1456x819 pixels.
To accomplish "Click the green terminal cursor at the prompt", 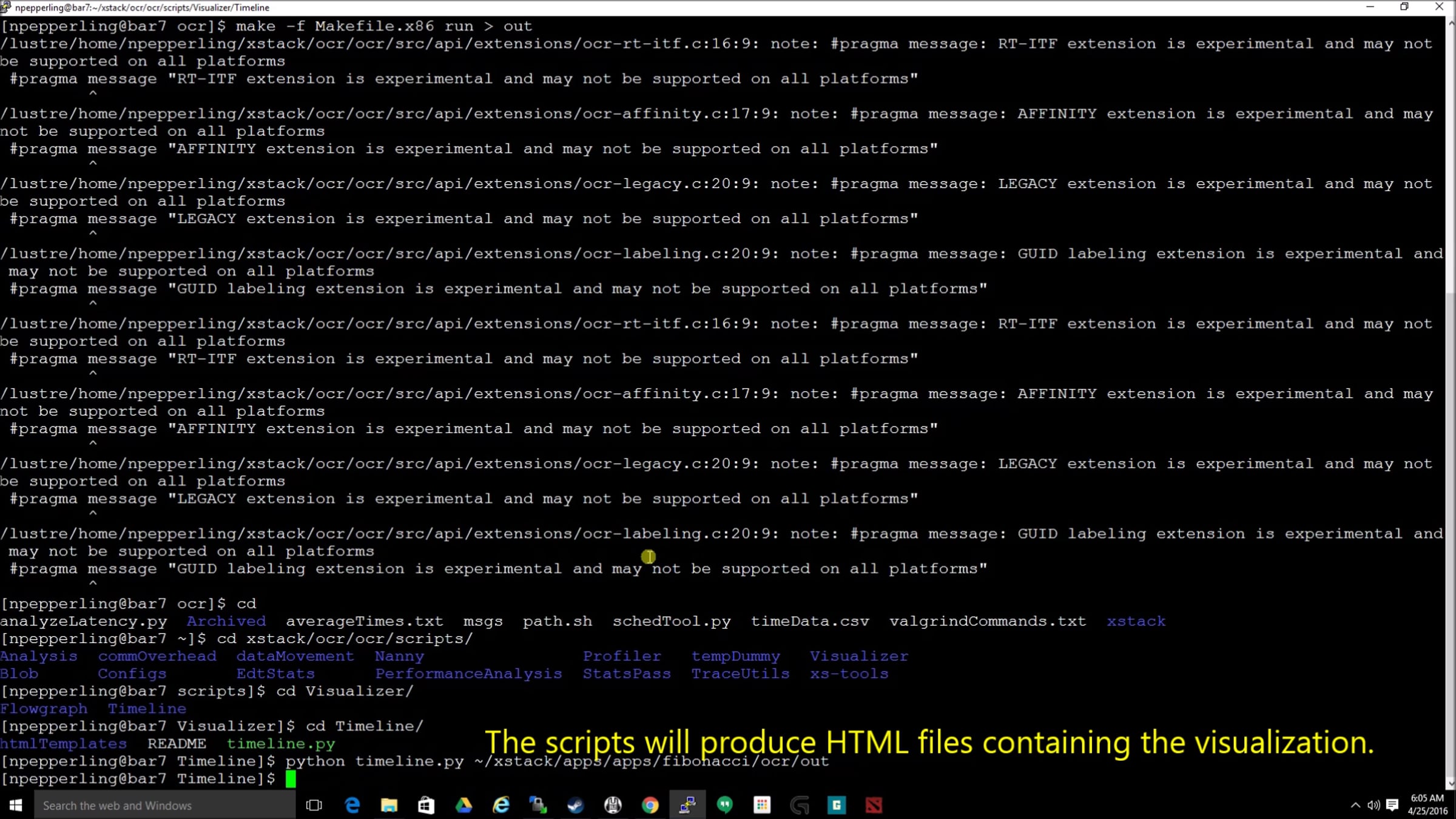I will pyautogui.click(x=291, y=778).
